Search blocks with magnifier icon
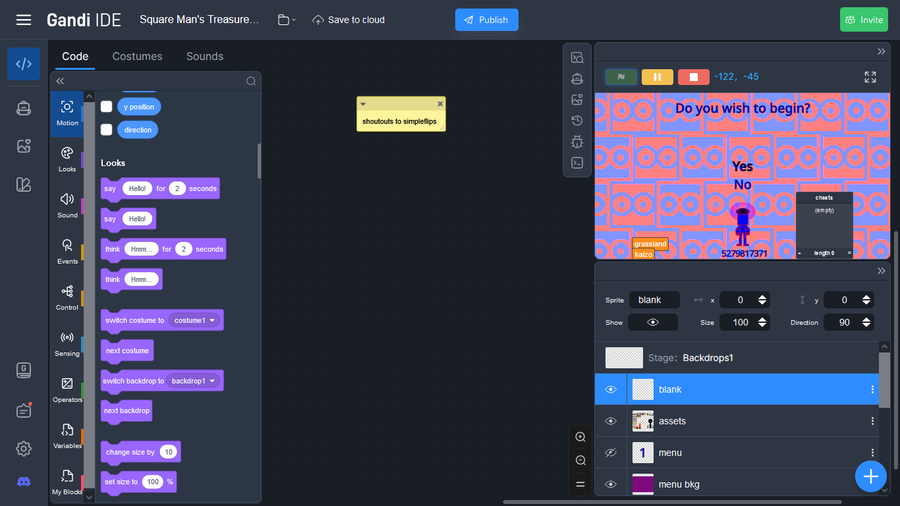The width and height of the screenshot is (900, 506). [x=251, y=81]
